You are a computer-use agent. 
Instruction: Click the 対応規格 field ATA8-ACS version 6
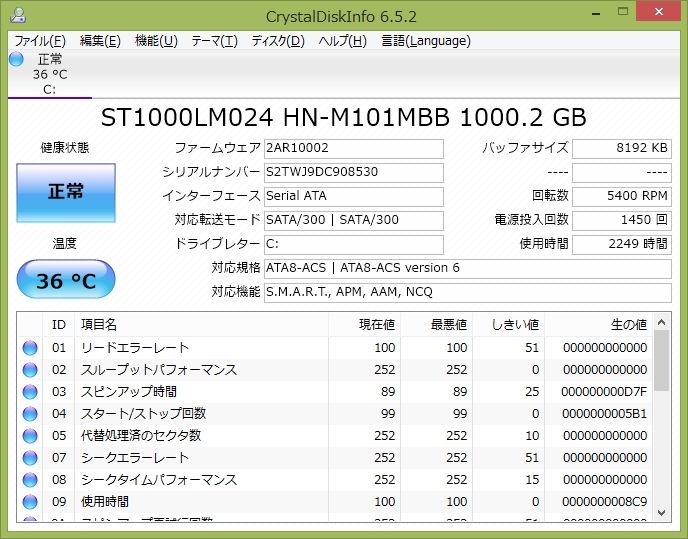point(468,268)
